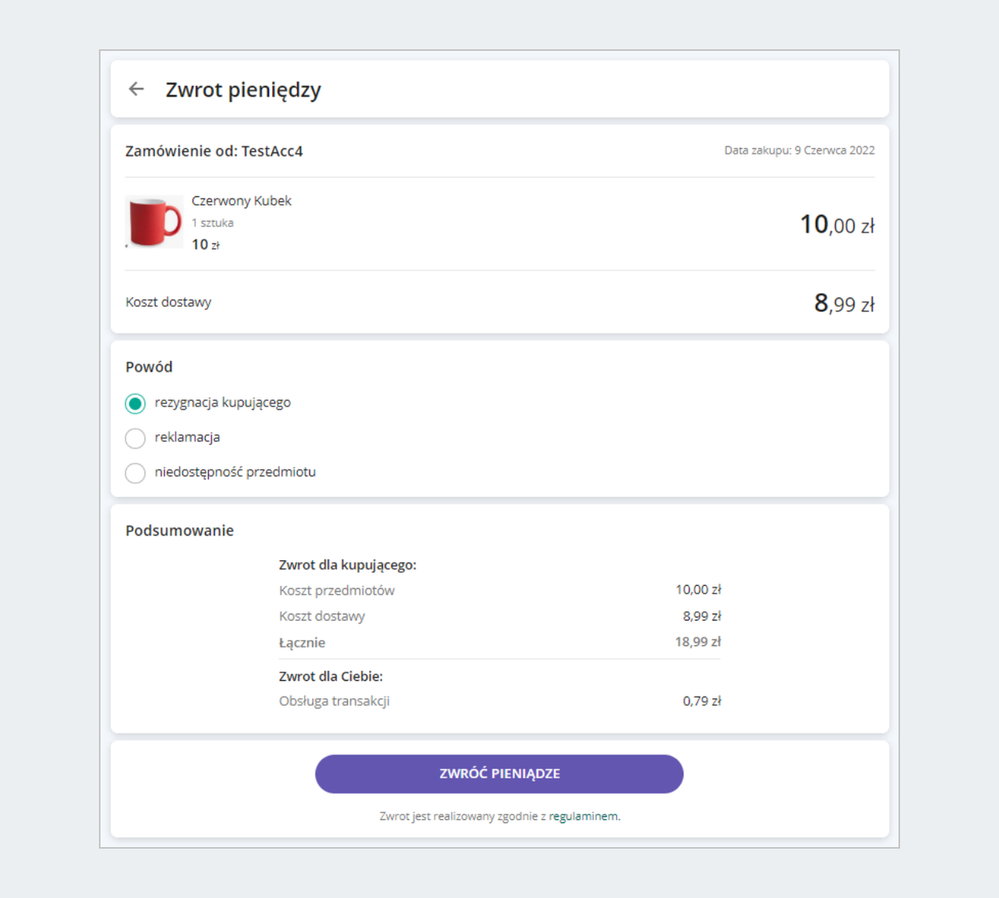999x898 pixels.
Task: Click the back arrow icon
Action: coord(136,89)
